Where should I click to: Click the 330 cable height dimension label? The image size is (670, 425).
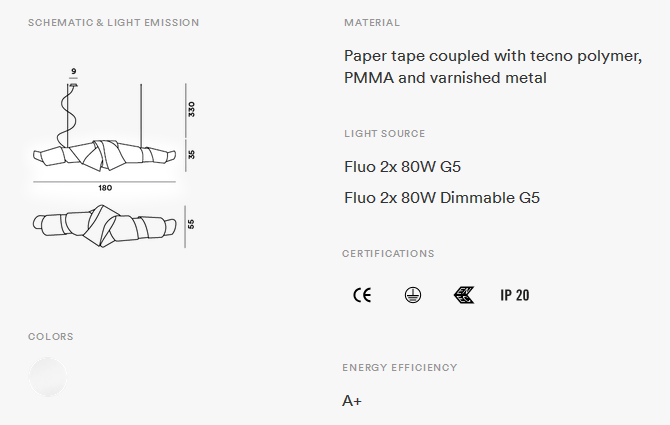[191, 109]
